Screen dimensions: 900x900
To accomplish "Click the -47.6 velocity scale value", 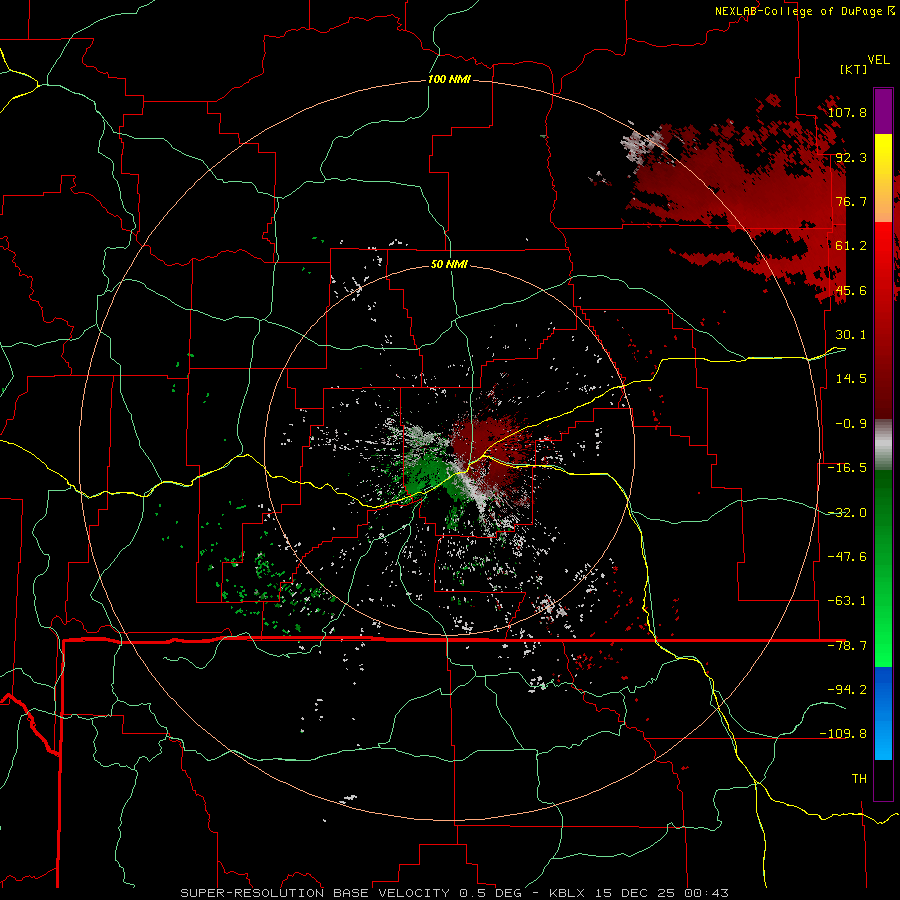I will (x=847, y=557).
